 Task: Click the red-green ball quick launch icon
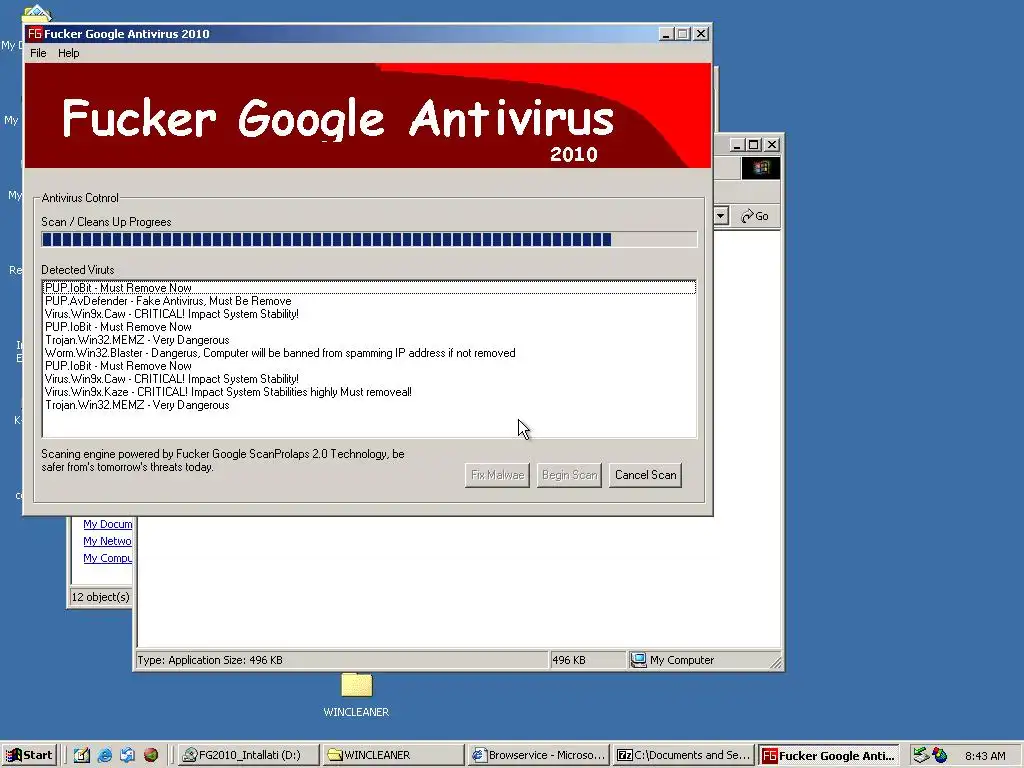click(x=150, y=756)
